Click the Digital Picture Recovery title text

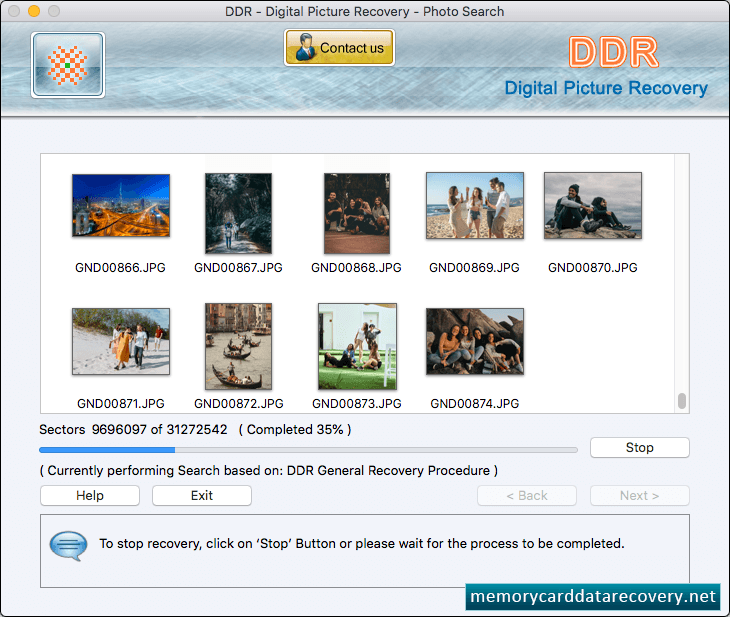tap(606, 88)
